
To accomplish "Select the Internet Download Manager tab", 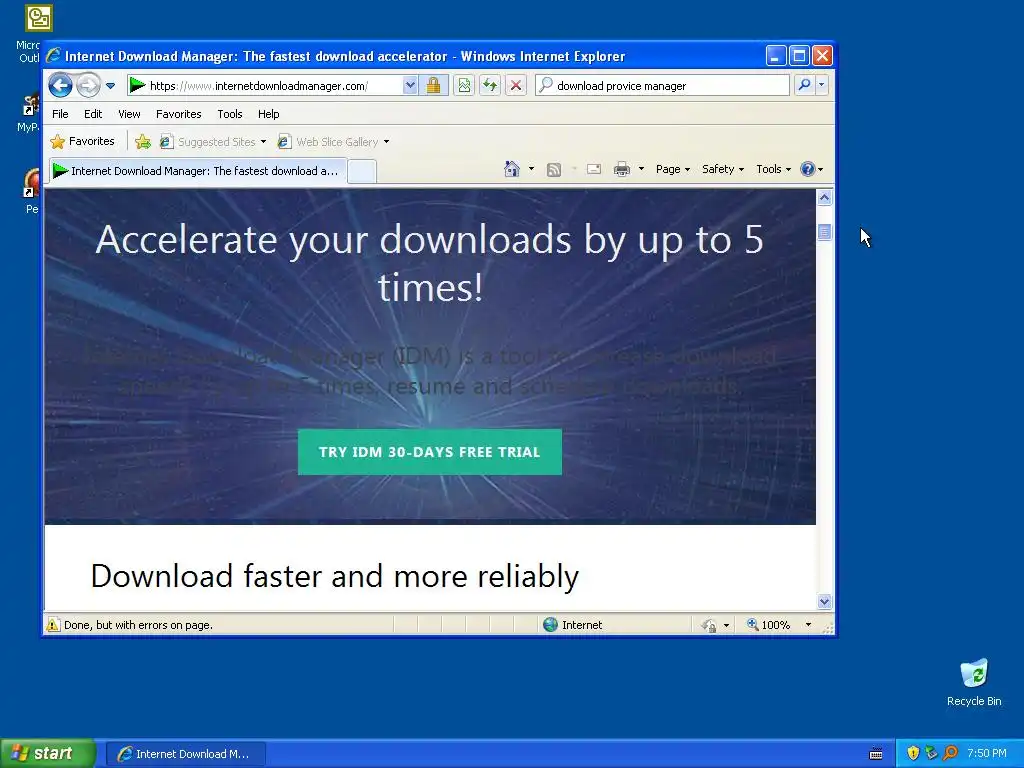I will [197, 171].
